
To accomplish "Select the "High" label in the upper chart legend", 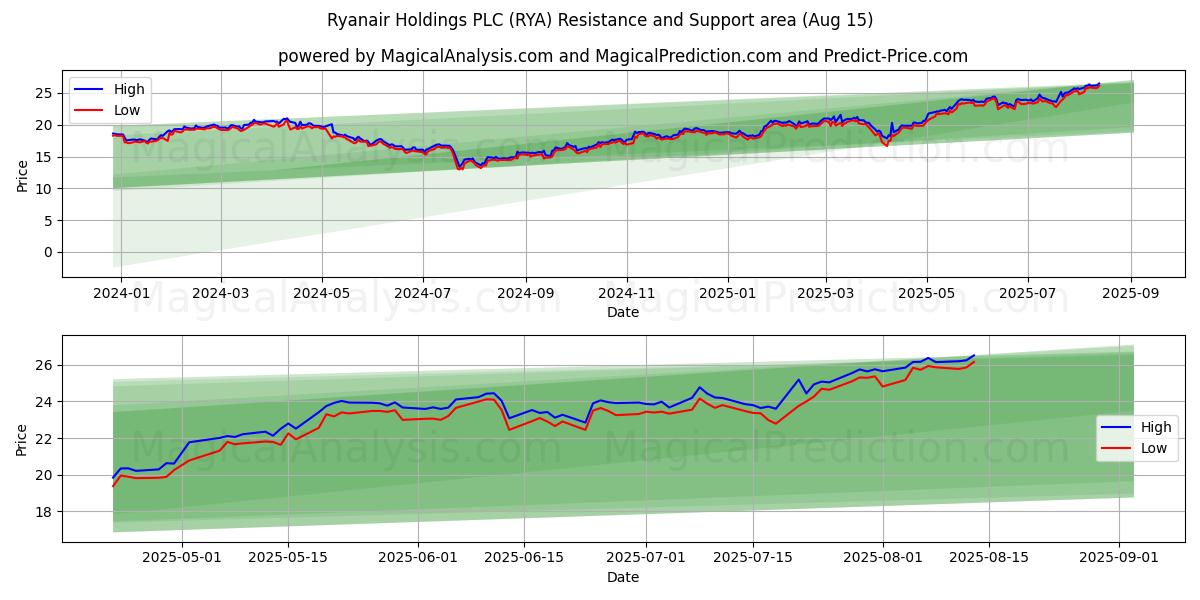I will click(x=129, y=89).
